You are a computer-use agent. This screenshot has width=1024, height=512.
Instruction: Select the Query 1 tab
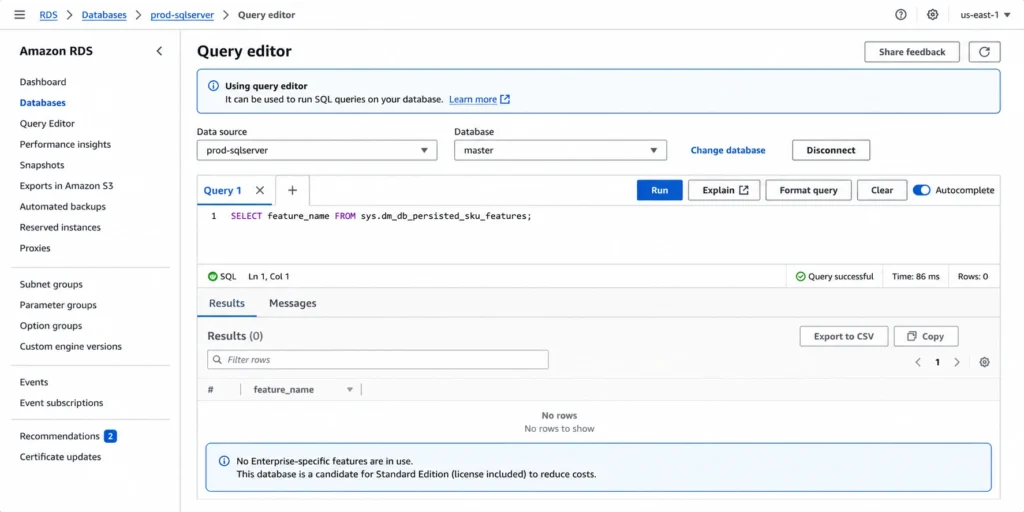click(222, 190)
